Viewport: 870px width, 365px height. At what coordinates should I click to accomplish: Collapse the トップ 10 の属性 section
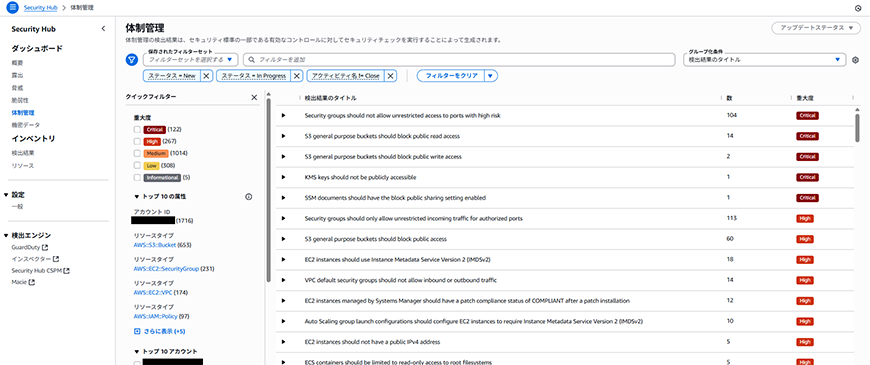click(x=136, y=196)
